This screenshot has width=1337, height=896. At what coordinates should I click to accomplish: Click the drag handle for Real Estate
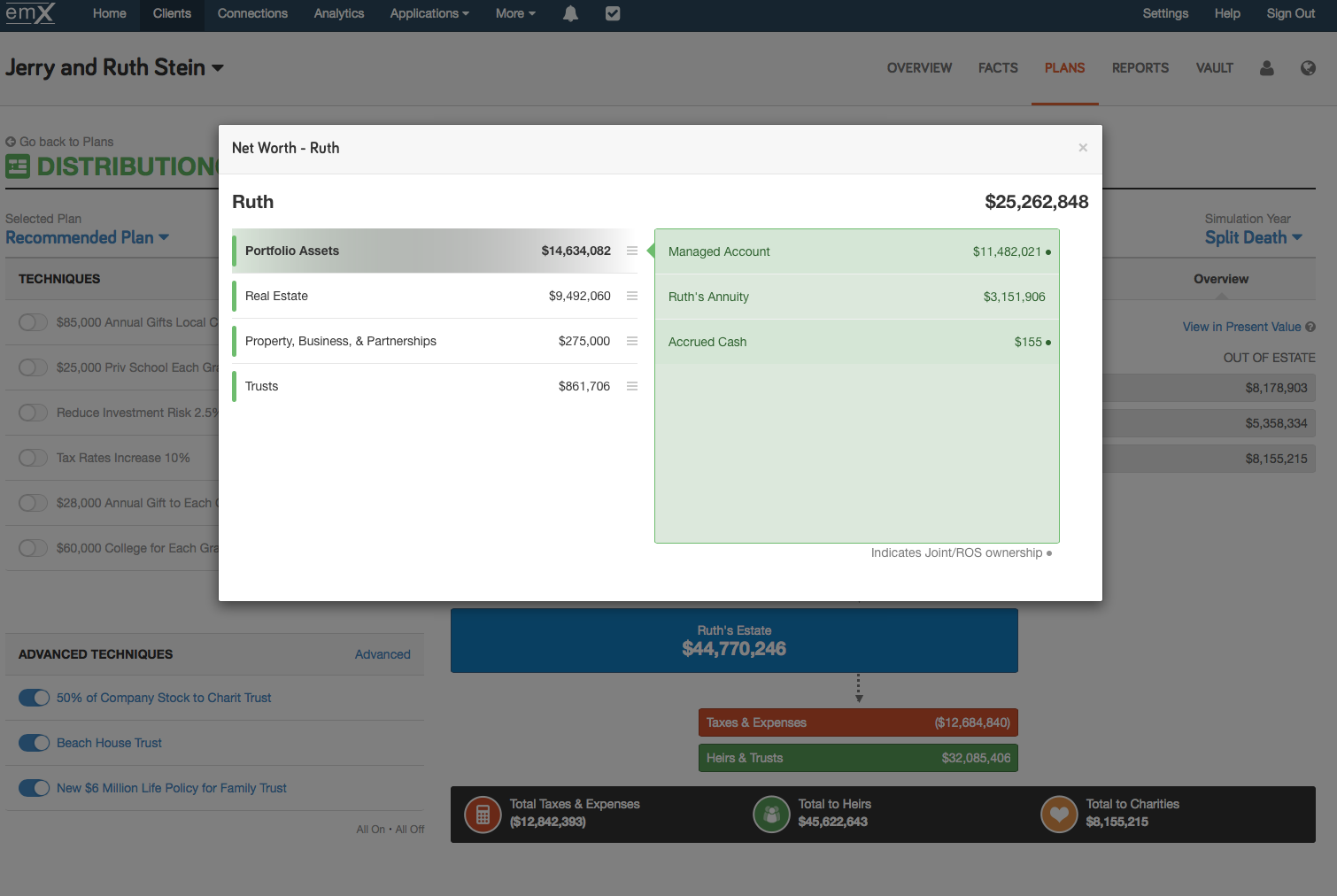pyautogui.click(x=632, y=296)
